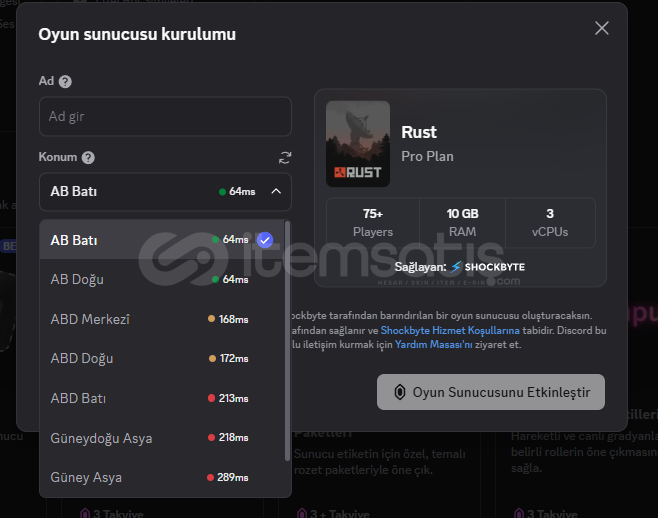The width and height of the screenshot is (658, 518).
Task: Click the blue checkmark on AB Batı
Action: click(x=265, y=240)
